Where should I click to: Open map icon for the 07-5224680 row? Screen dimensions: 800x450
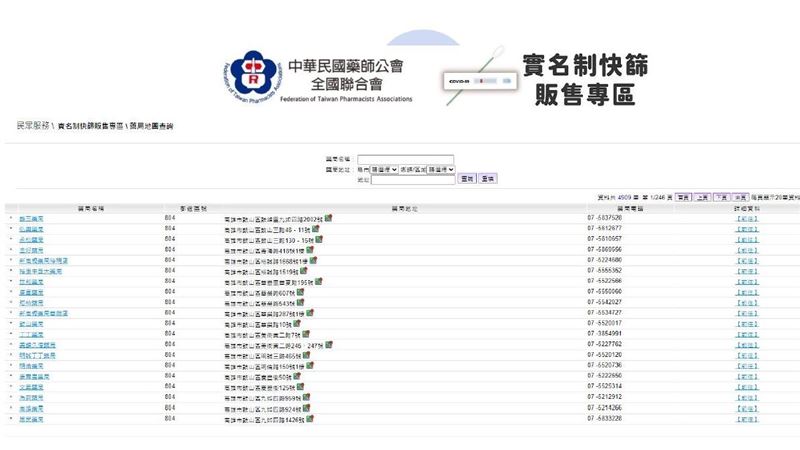click(313, 260)
